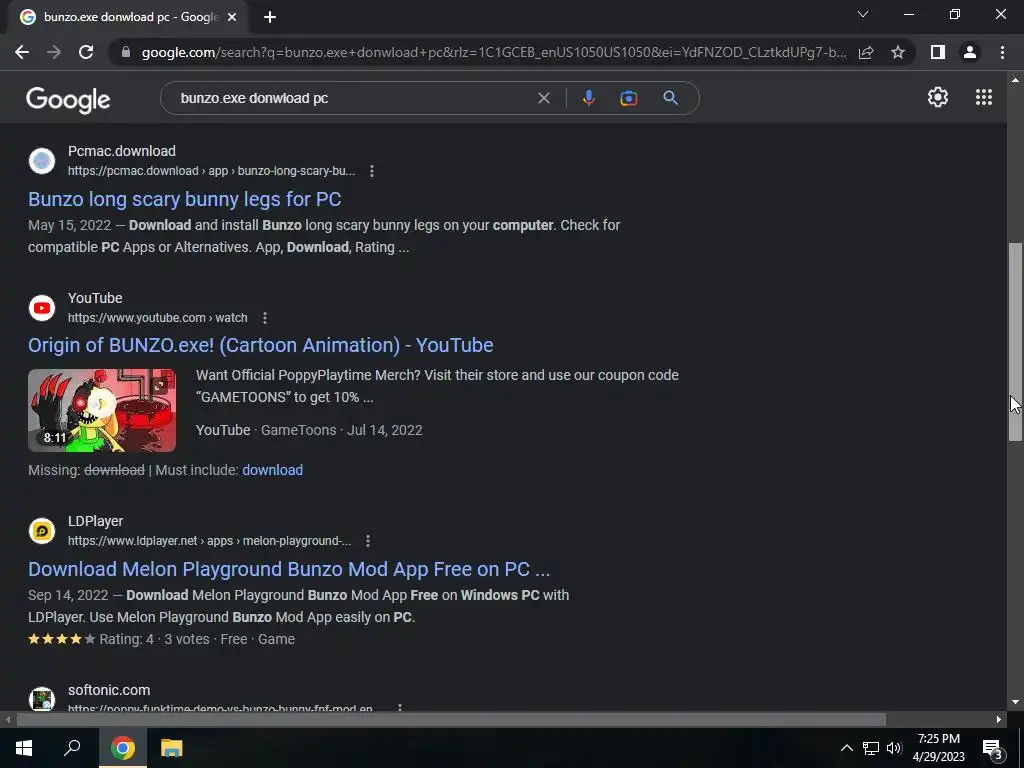Image resolution: width=1024 pixels, height=768 pixels.
Task: Open Windows taskbar search
Action: pos(72,748)
